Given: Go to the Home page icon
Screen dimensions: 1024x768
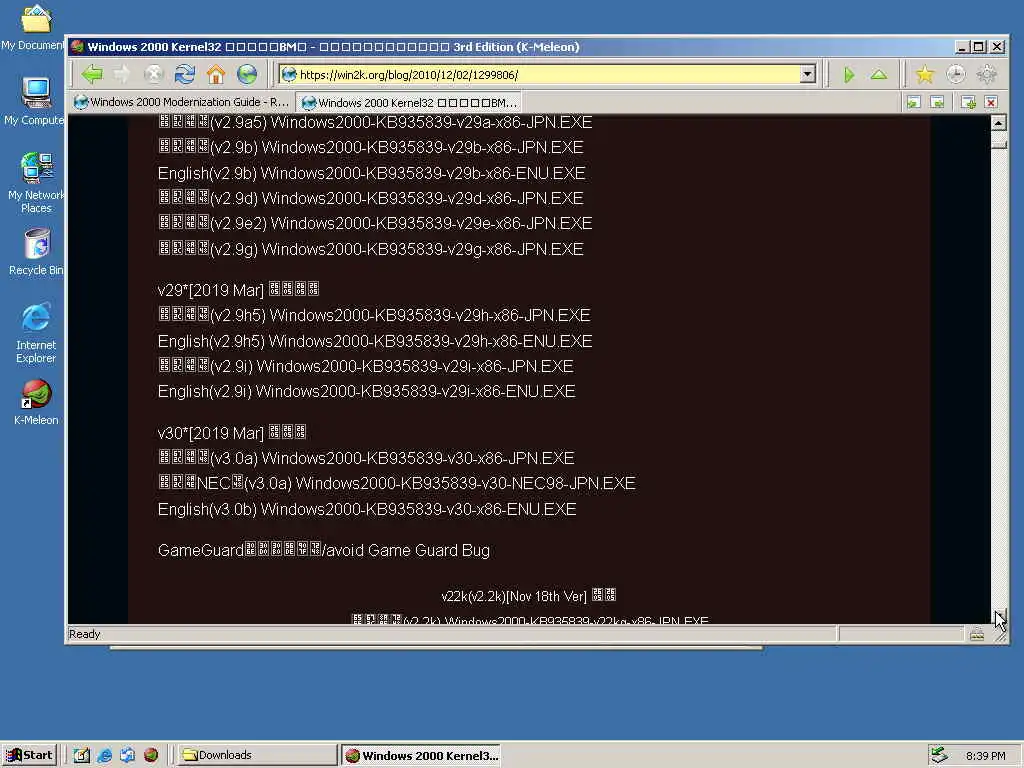Looking at the screenshot, I should tap(216, 74).
